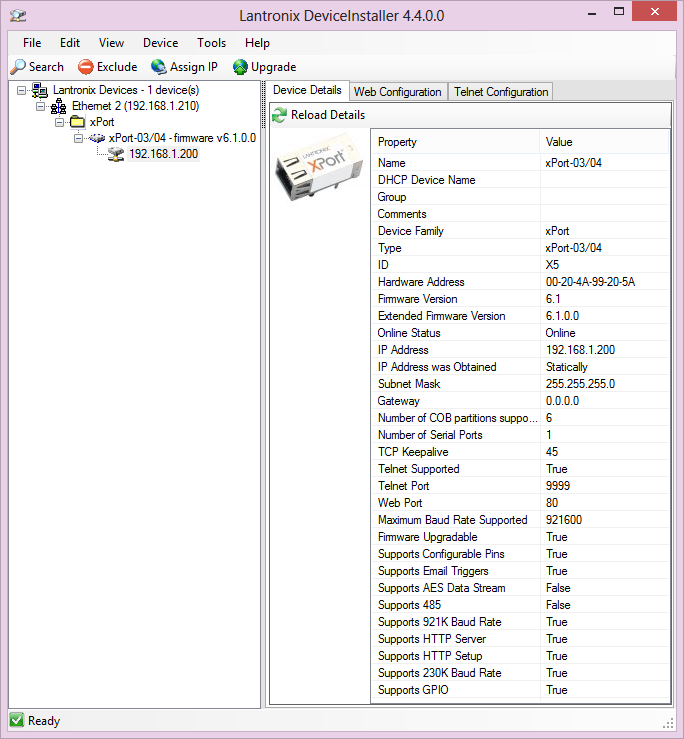Click the Search magnifier icon

(18, 67)
